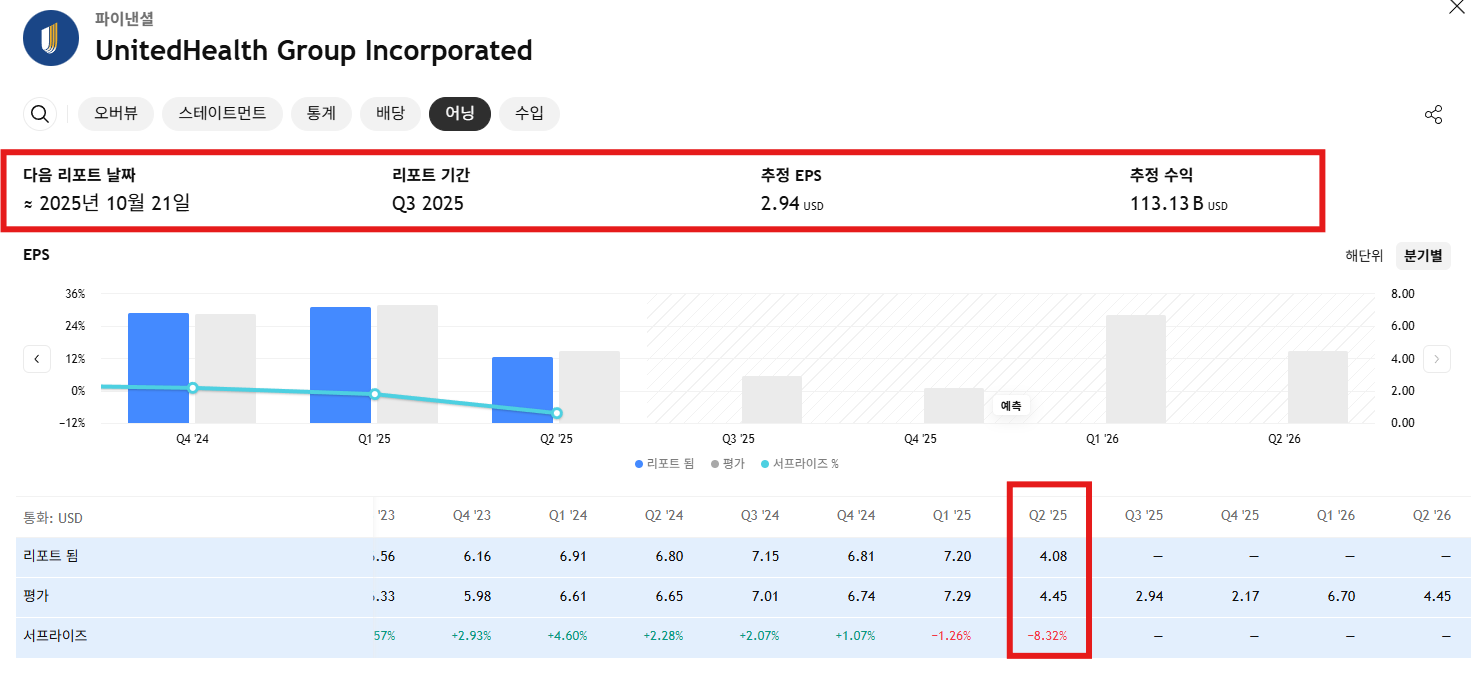Click the estimate value 5.98

click(477, 596)
